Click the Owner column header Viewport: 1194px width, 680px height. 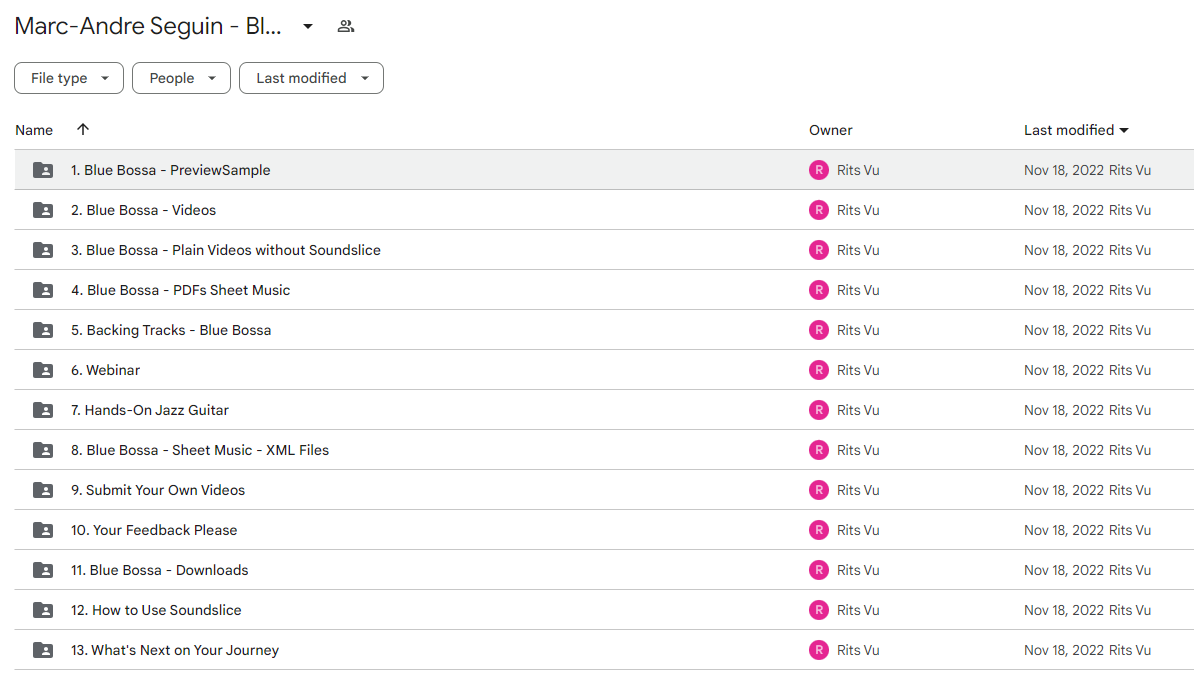click(x=831, y=130)
